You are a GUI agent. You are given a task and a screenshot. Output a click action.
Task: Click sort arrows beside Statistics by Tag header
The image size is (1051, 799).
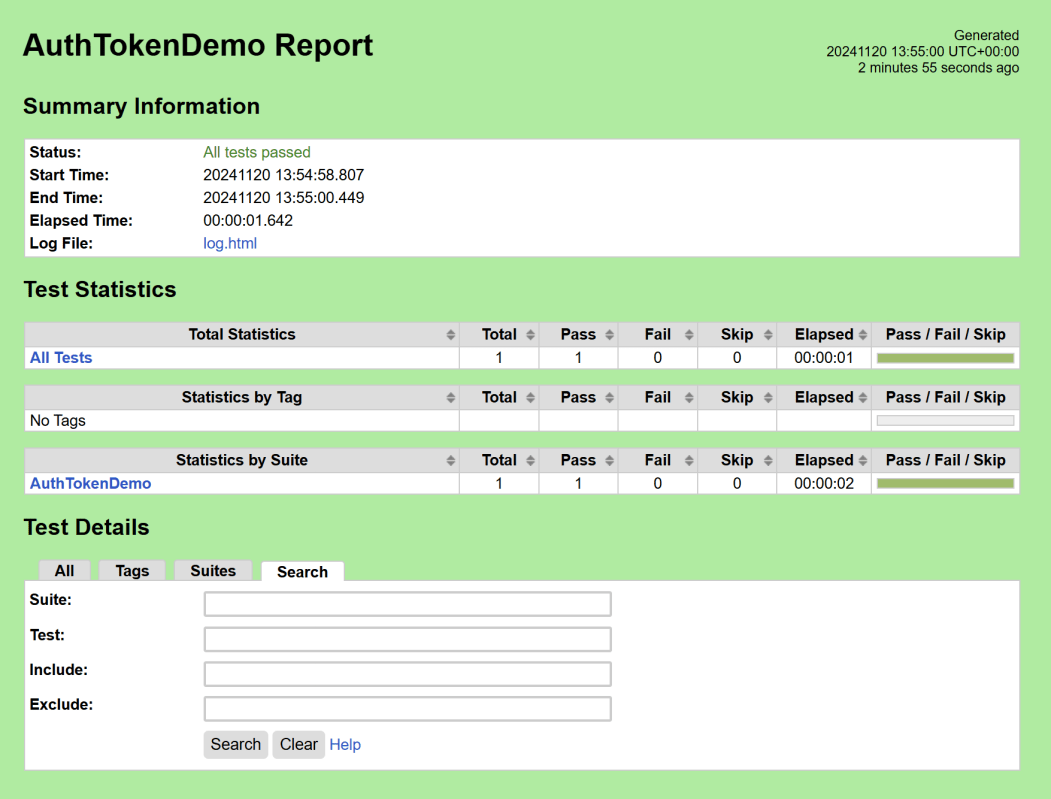coord(451,398)
